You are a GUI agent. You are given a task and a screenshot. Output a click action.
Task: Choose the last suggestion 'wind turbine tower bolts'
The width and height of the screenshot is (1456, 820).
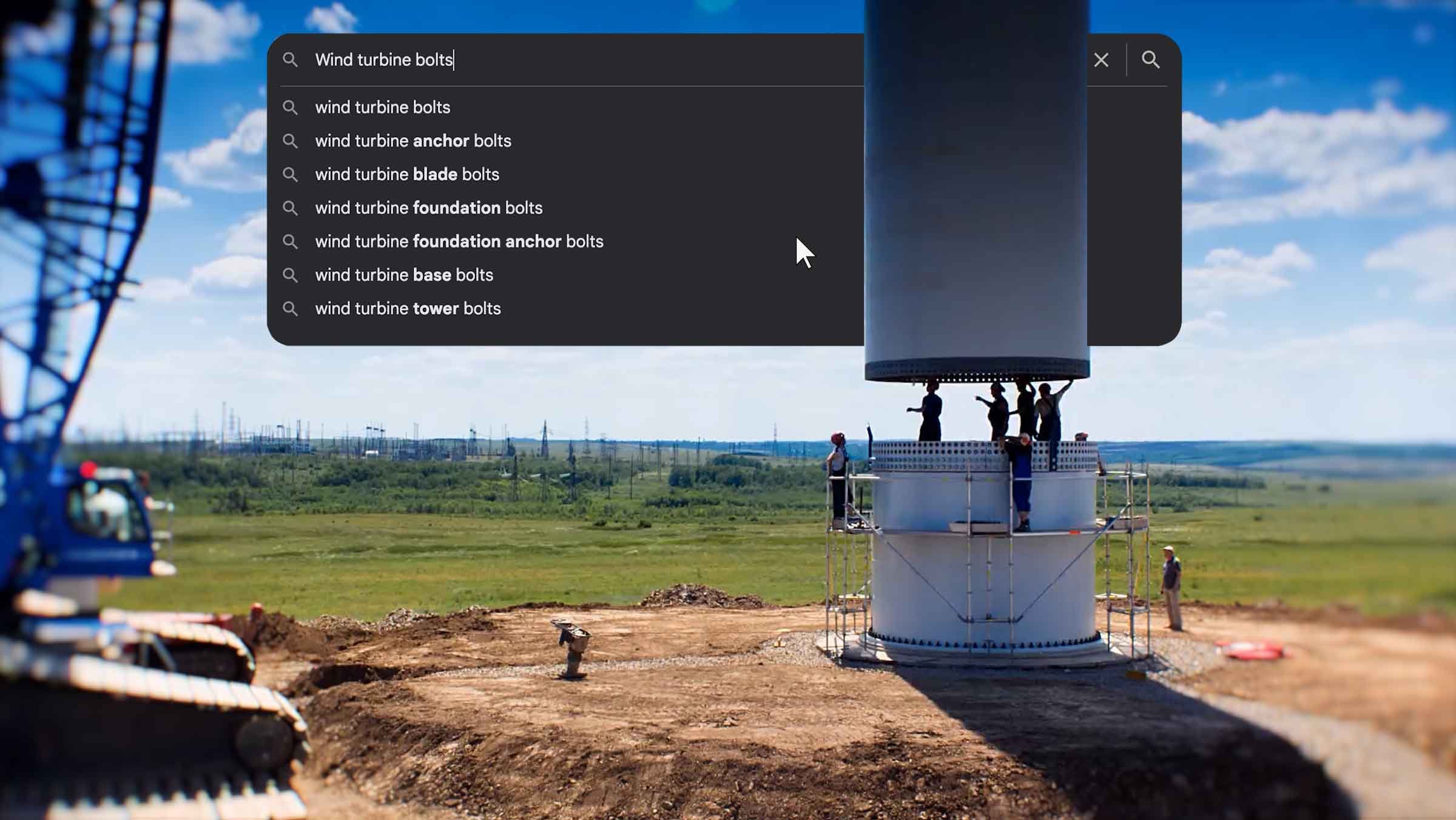pos(407,308)
